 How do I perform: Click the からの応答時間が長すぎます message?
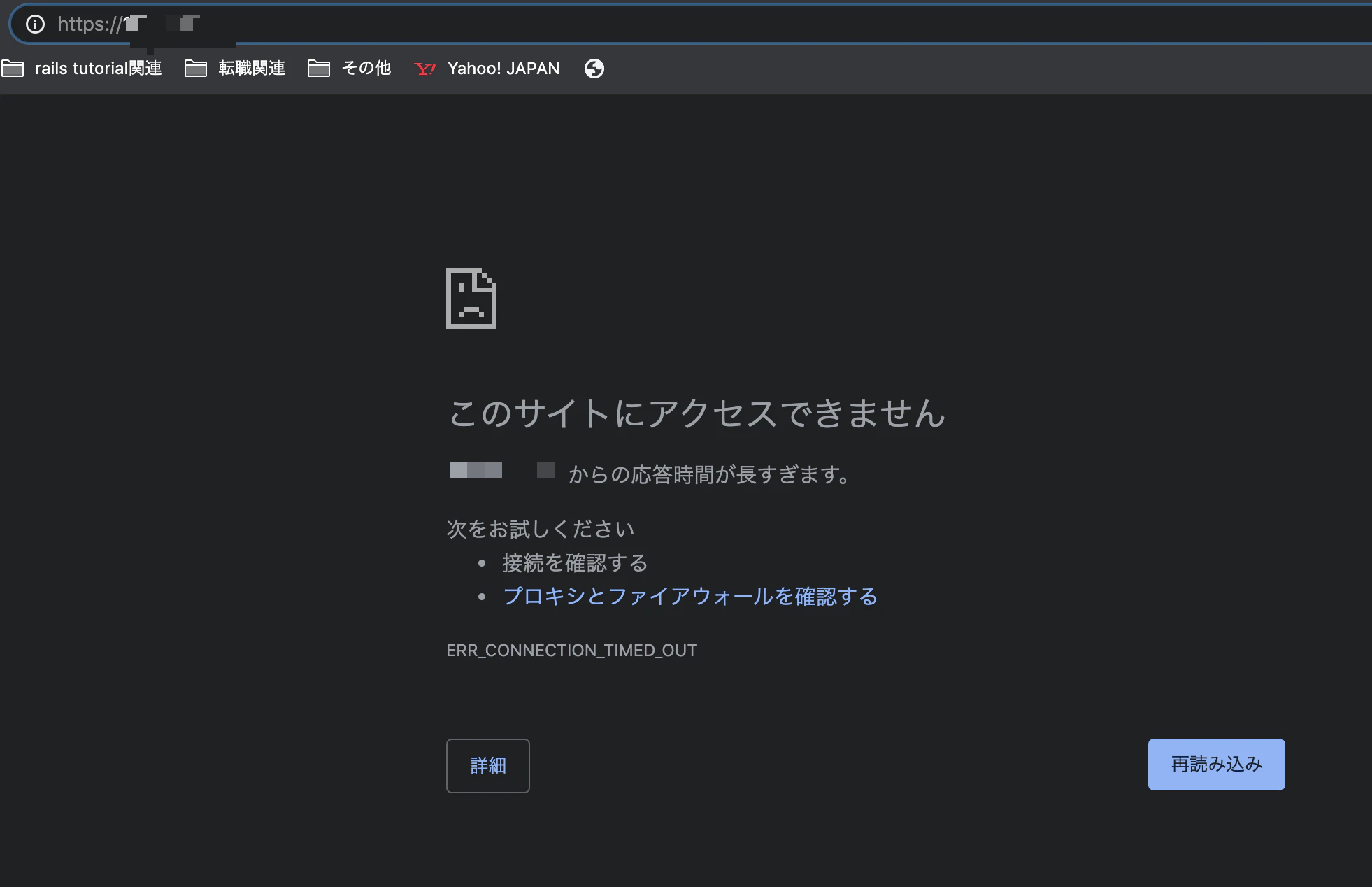709,474
